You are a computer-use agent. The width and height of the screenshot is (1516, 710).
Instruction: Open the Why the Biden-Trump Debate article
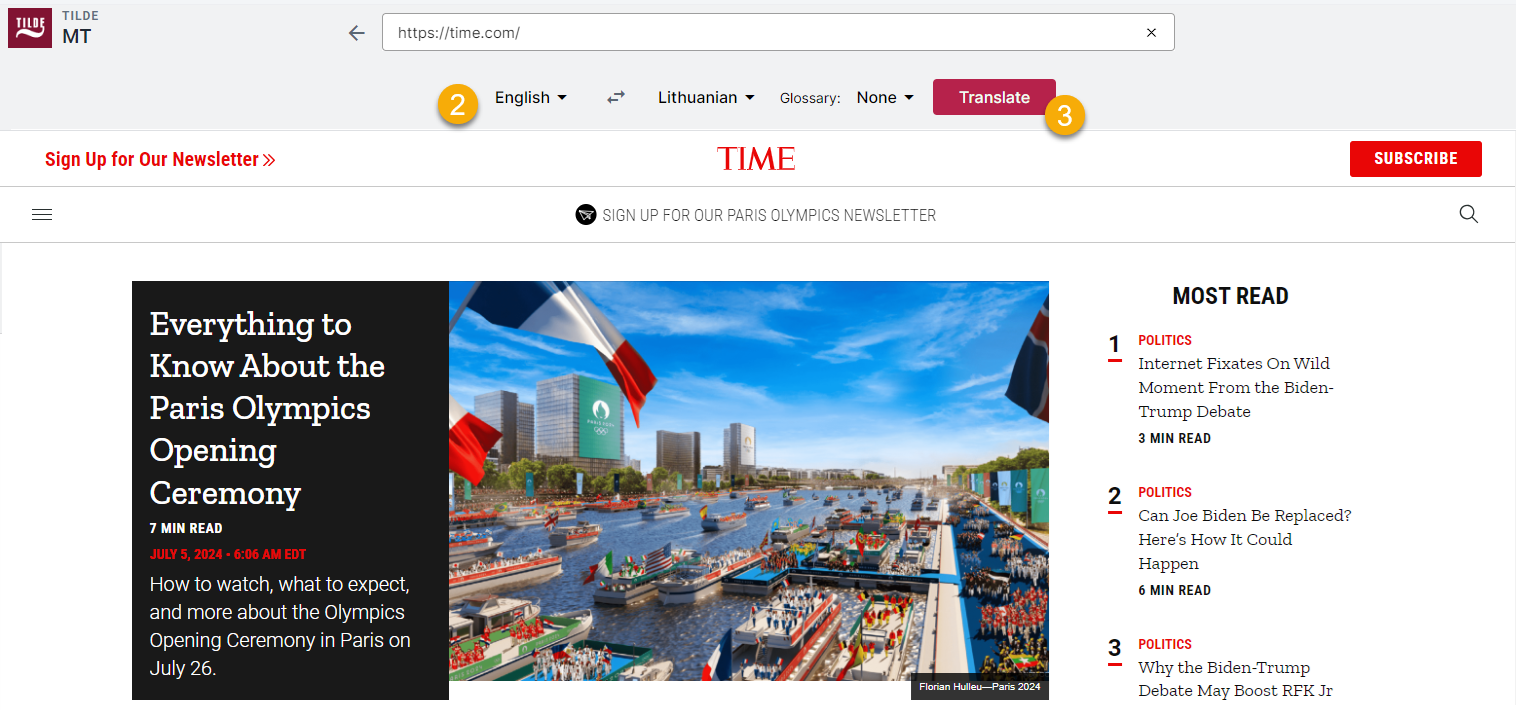1236,679
